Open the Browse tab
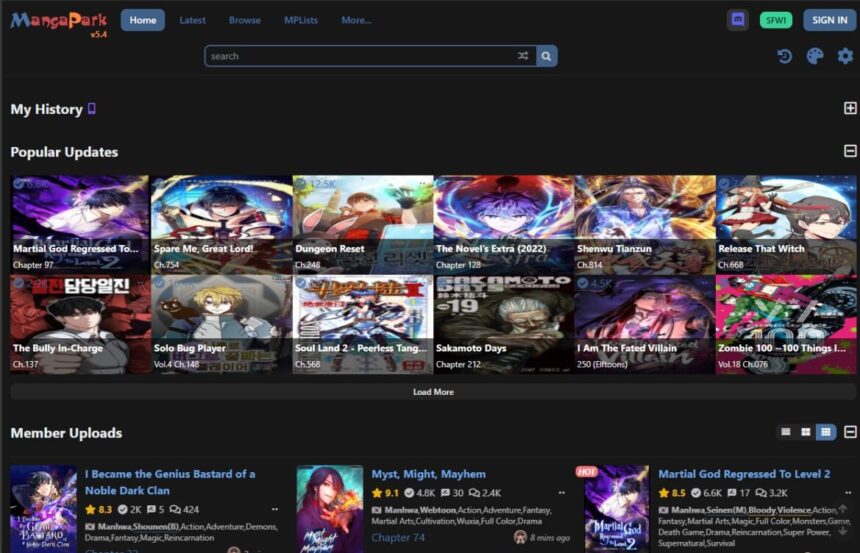 pos(245,20)
